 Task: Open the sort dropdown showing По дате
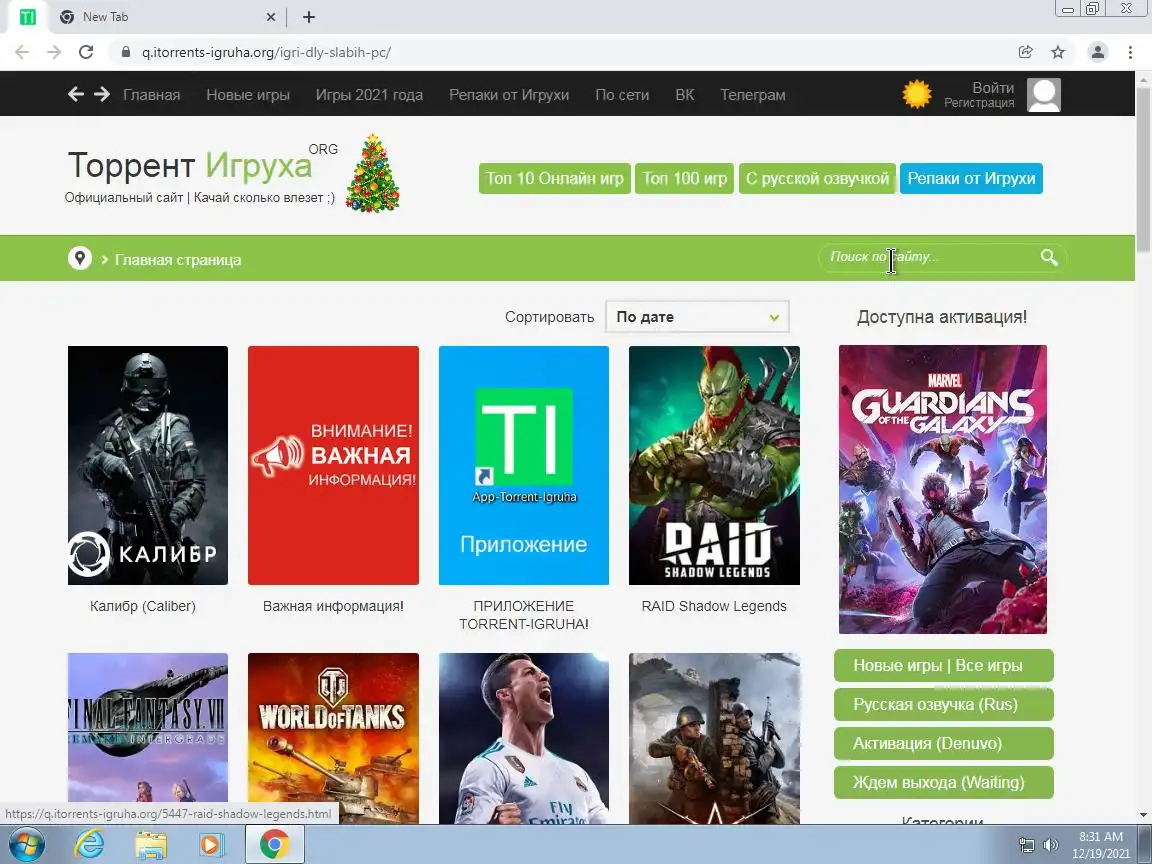pyautogui.click(x=696, y=317)
